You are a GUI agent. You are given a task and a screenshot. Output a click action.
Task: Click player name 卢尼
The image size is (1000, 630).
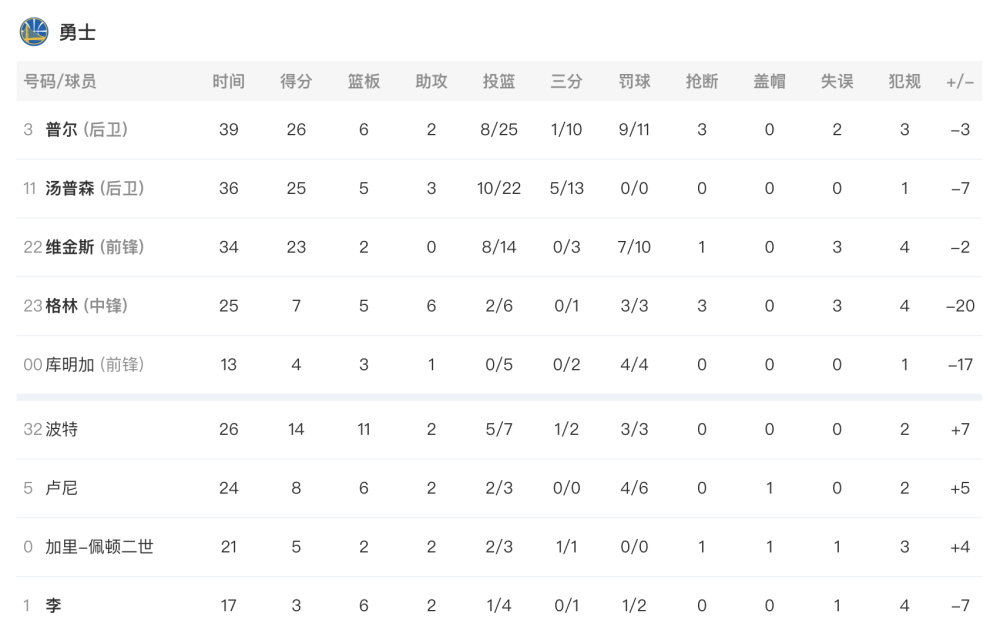click(61, 488)
